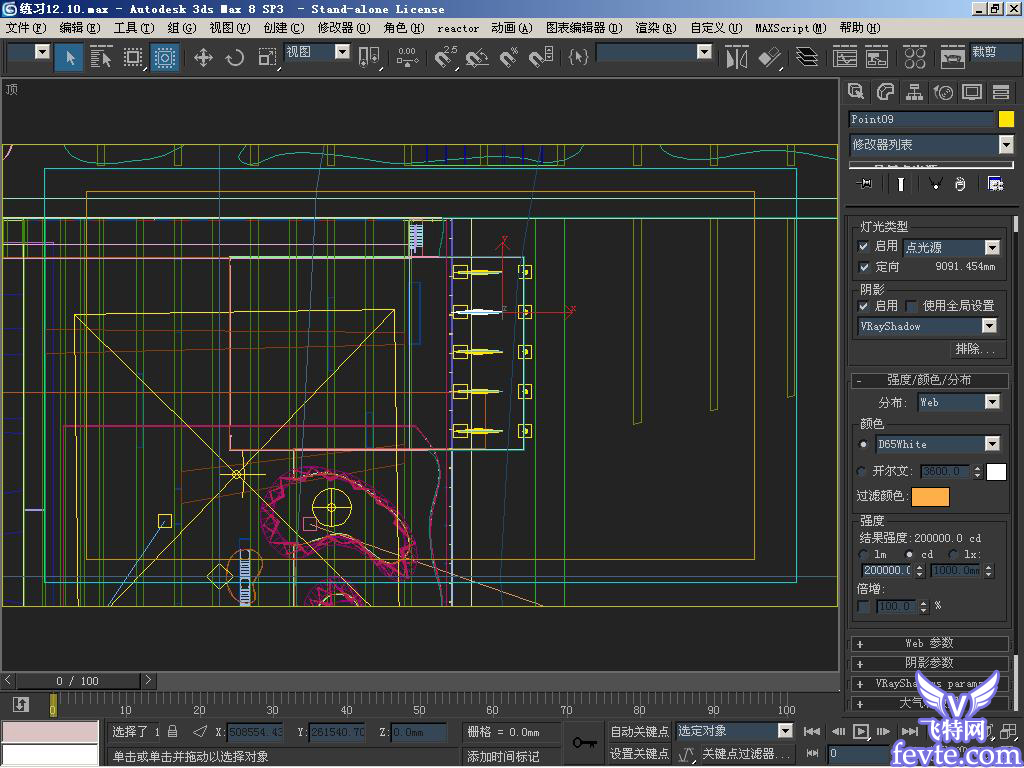This screenshot has width=1024, height=768.
Task: Click the Remove Modifier trash icon
Action: [x=960, y=184]
